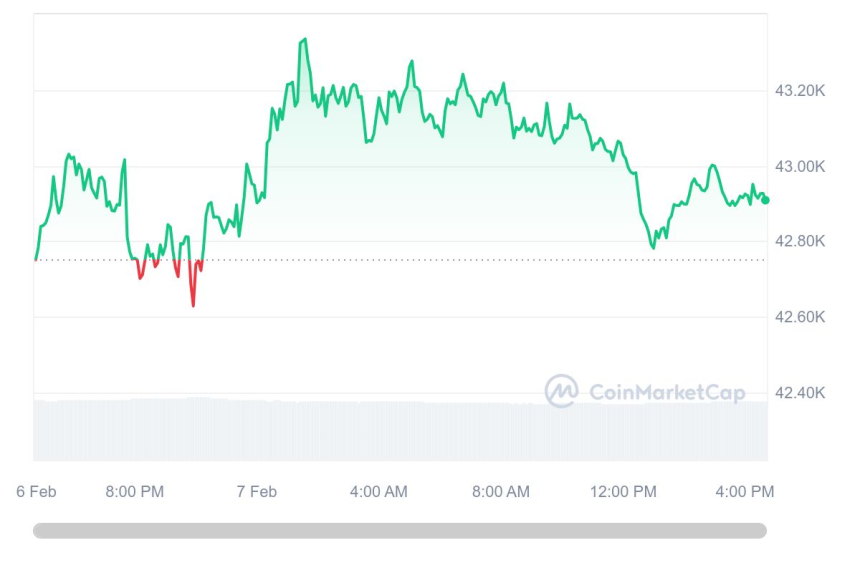The height and width of the screenshot is (573, 860).
Task: Click the 42.80K price axis label
Action: point(800,241)
